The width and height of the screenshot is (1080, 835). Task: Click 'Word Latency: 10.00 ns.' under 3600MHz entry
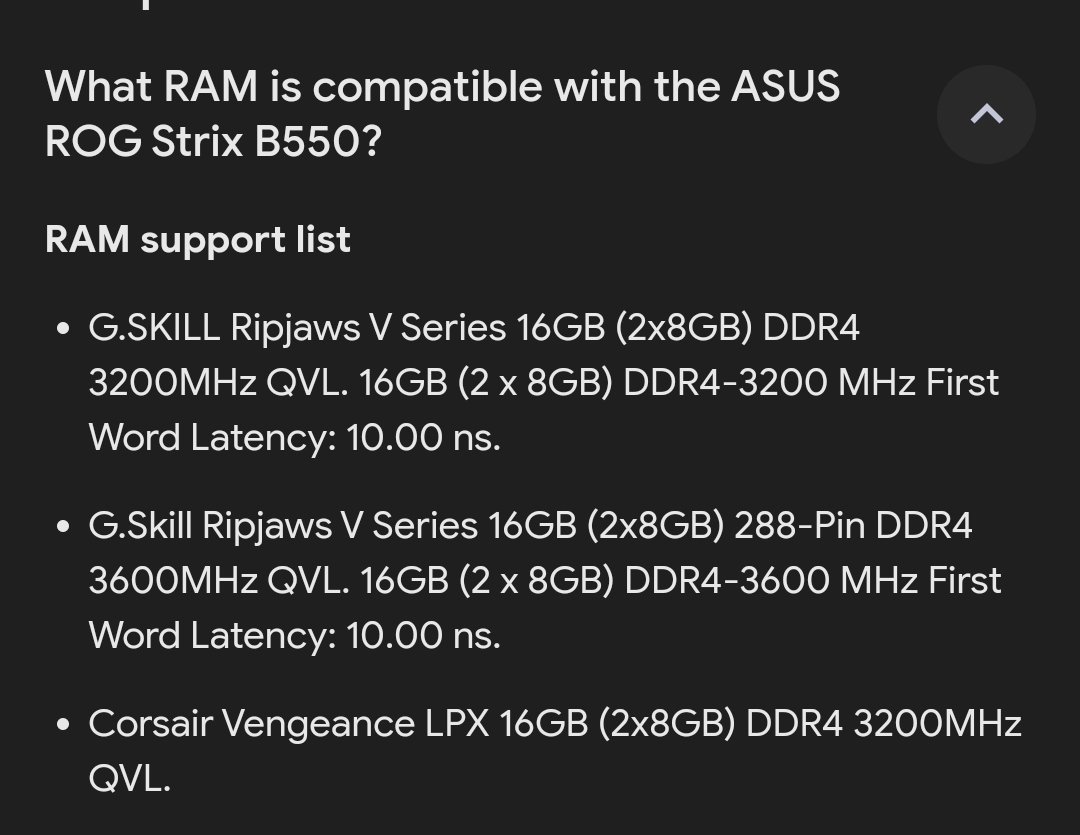[295, 635]
